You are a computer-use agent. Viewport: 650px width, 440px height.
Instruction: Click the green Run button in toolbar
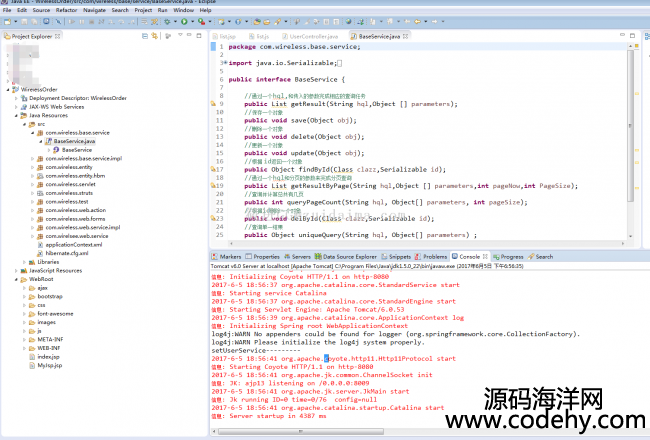[x=184, y=22]
